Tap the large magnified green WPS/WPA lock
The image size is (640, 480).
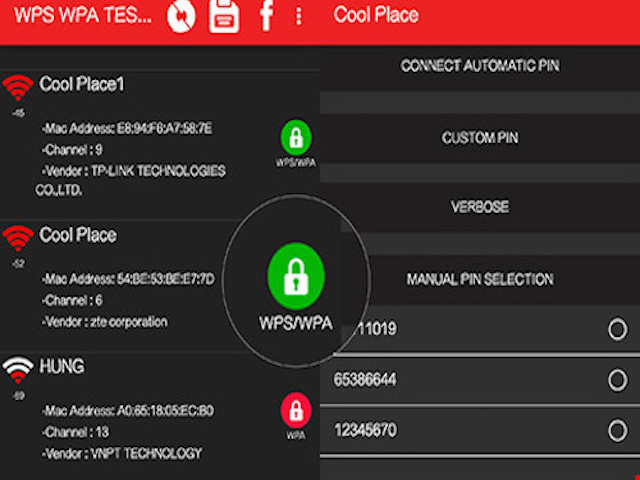point(296,276)
